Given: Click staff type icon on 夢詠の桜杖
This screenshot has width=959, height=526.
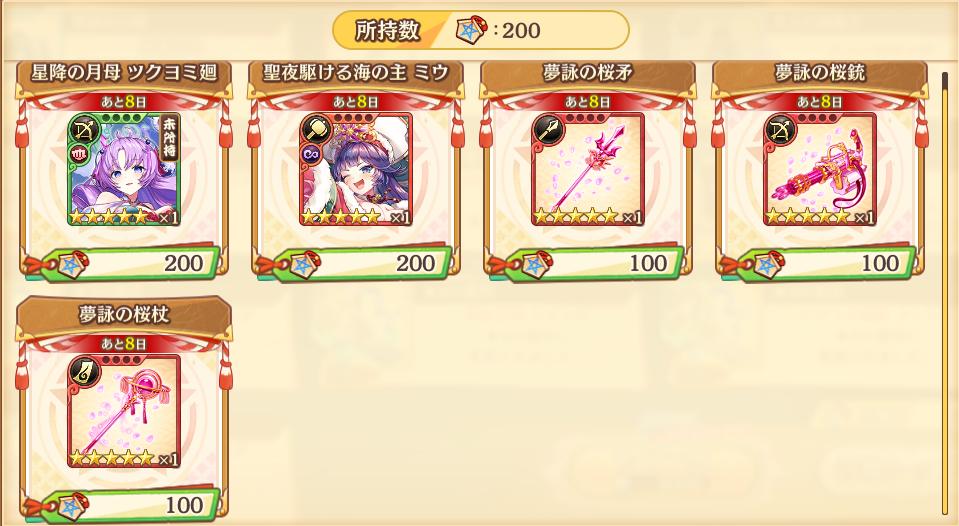Looking at the screenshot, I should tap(83, 371).
